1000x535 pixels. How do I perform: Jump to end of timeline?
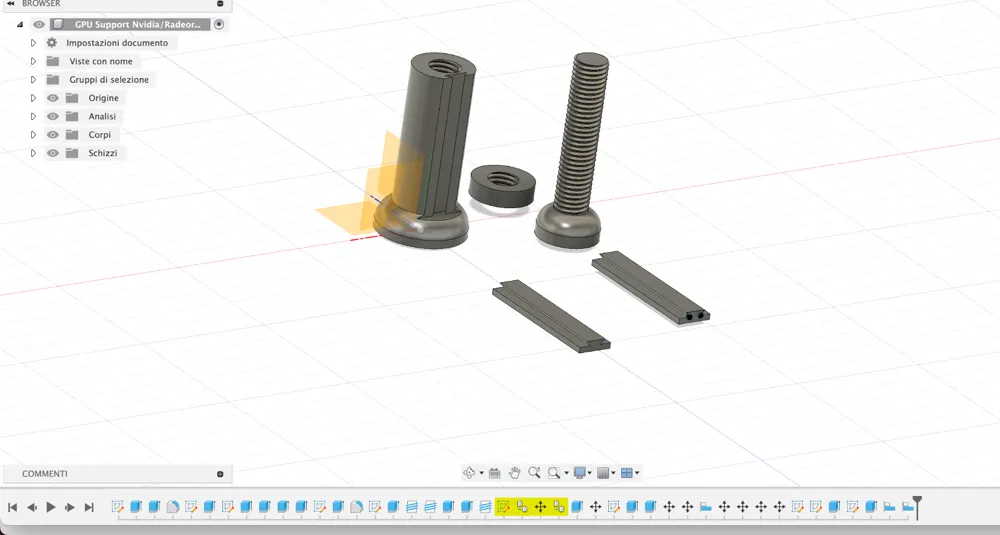click(89, 507)
